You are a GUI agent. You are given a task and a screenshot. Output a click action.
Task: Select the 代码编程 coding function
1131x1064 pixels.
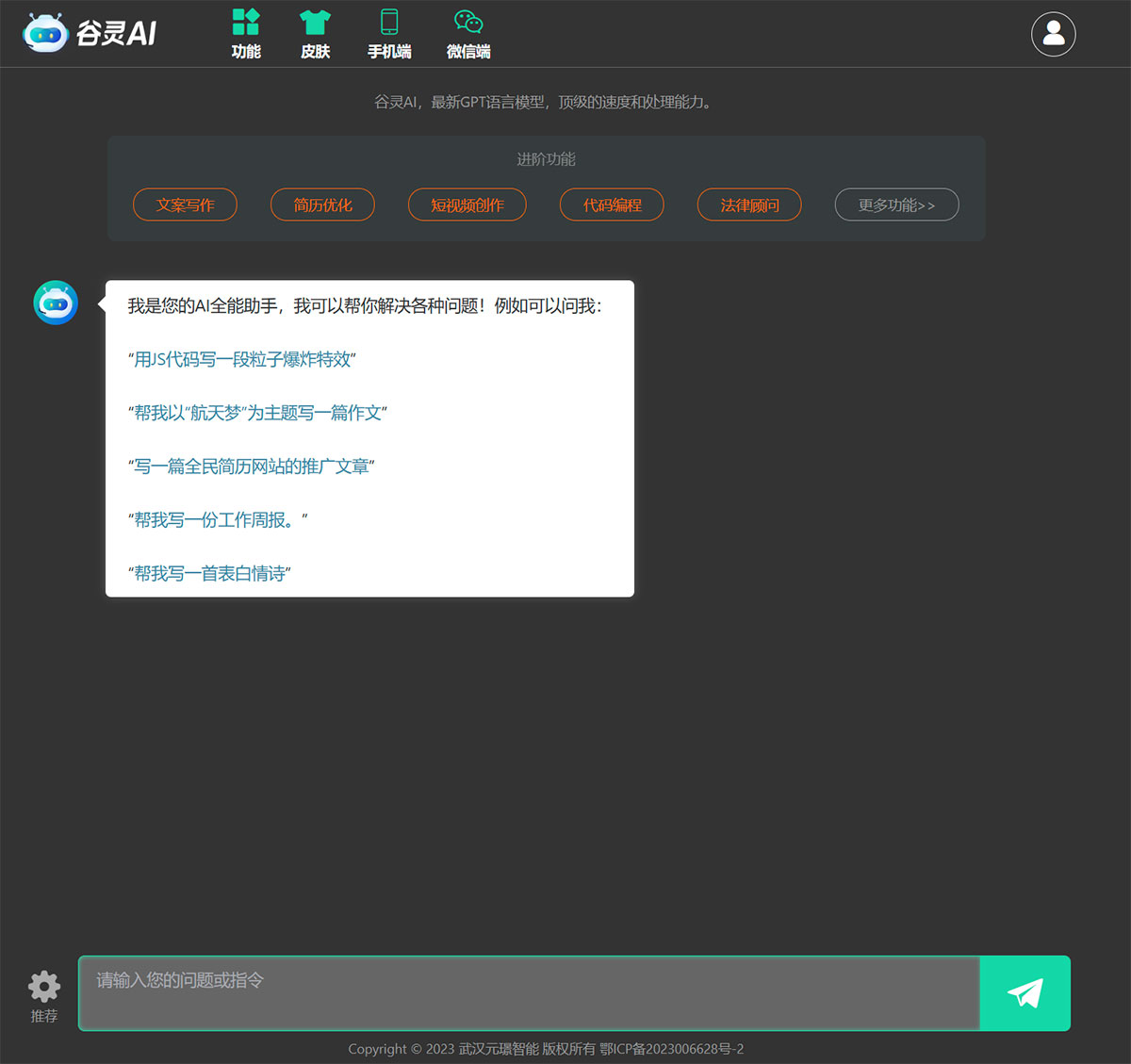[x=612, y=205]
